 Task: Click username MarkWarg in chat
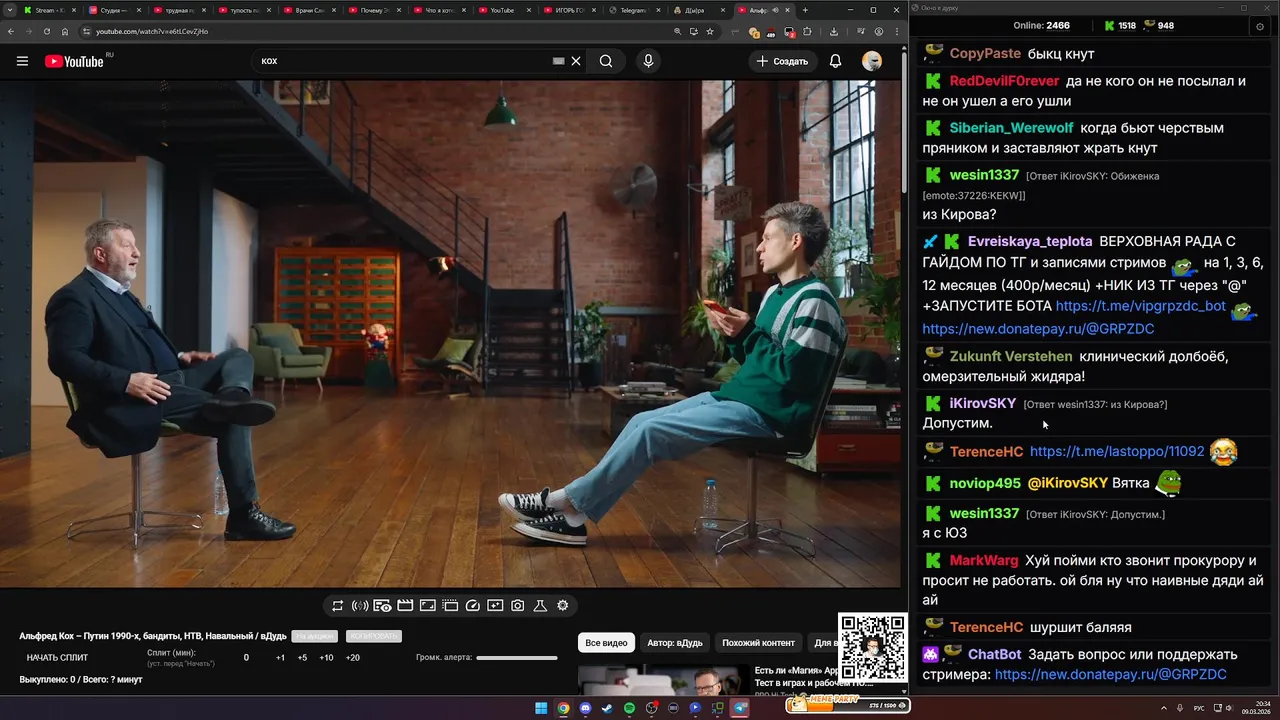pos(984,561)
